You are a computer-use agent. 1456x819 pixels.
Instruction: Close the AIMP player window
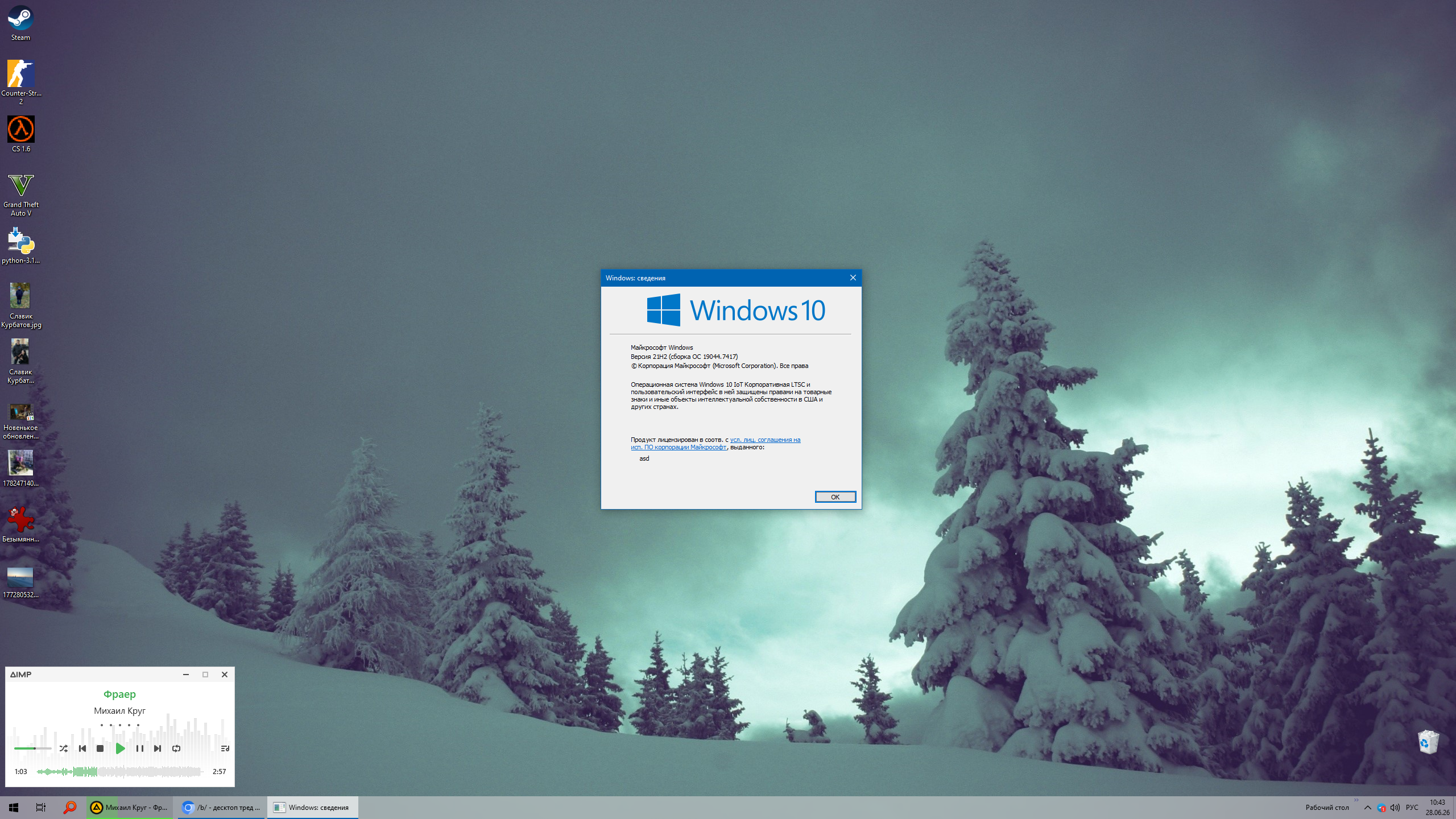(225, 675)
